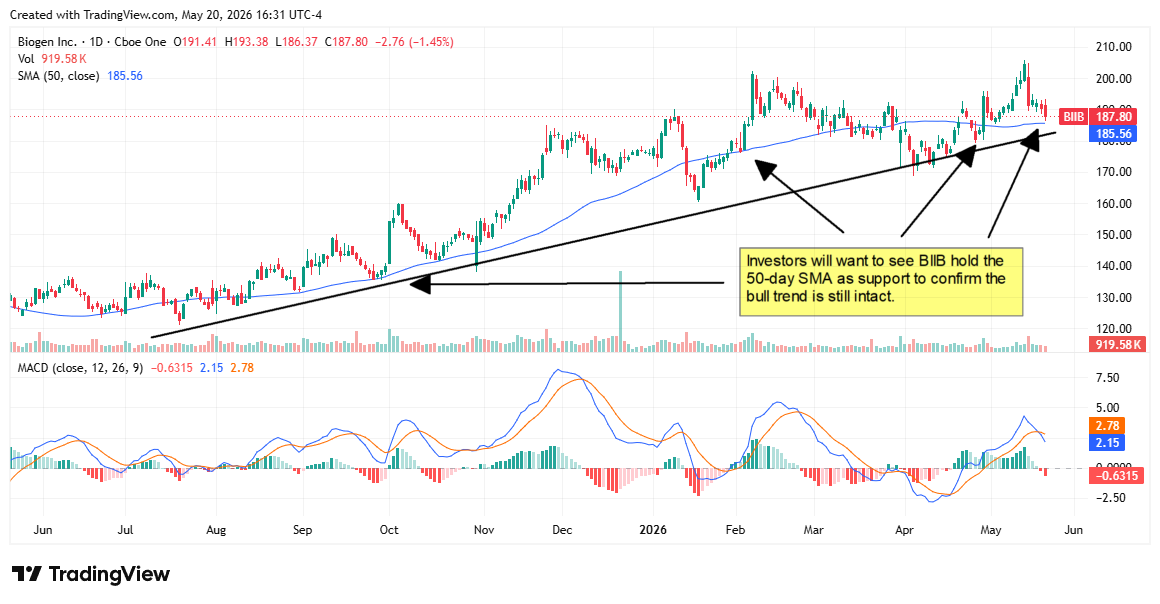Click the 210.00 price axis label
1160x604 pixels.
click(1113, 47)
